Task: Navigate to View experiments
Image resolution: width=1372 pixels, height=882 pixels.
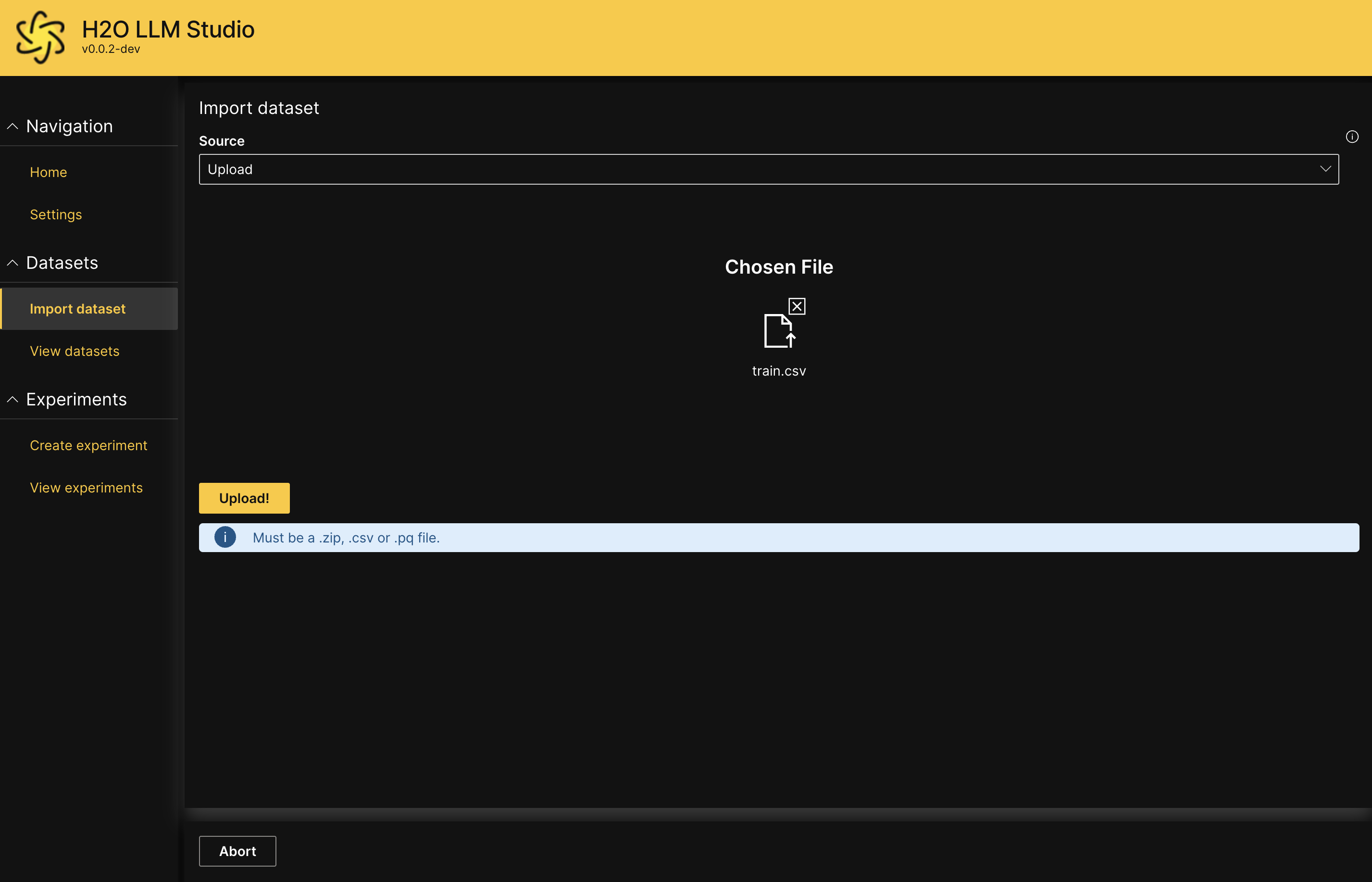Action: [x=86, y=488]
